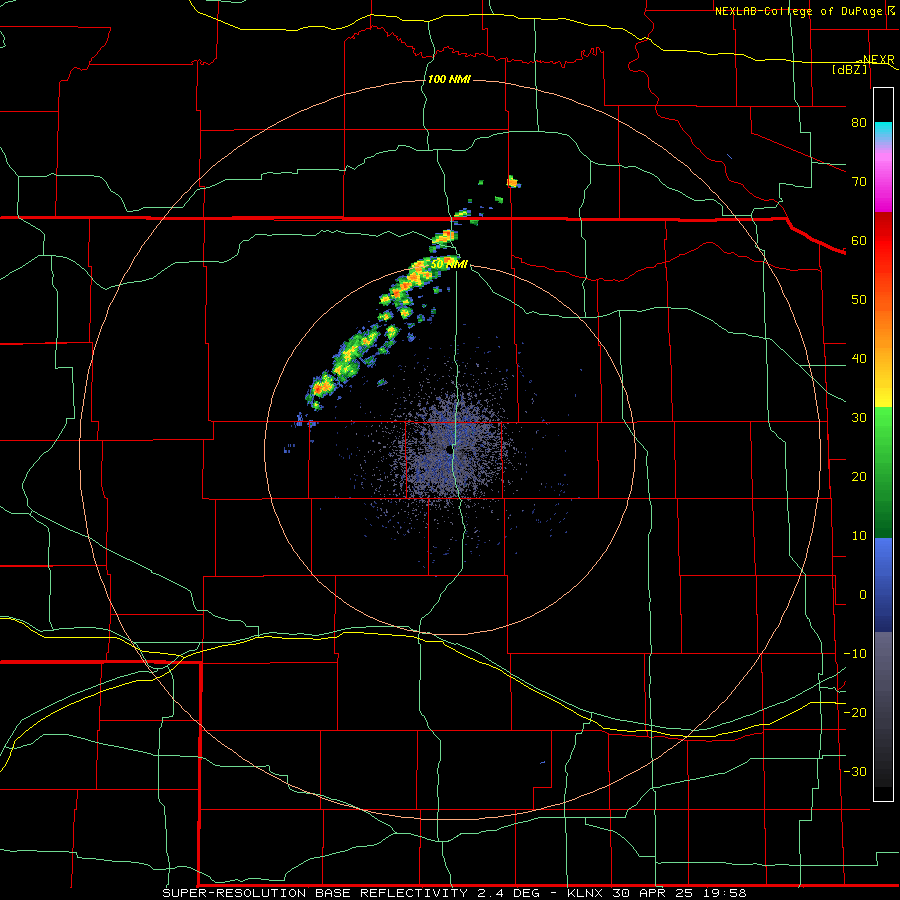Viewport: 900px width, 900px height.
Task: Click the -10 value on the dBZ scale
Action: pyautogui.click(x=855, y=654)
